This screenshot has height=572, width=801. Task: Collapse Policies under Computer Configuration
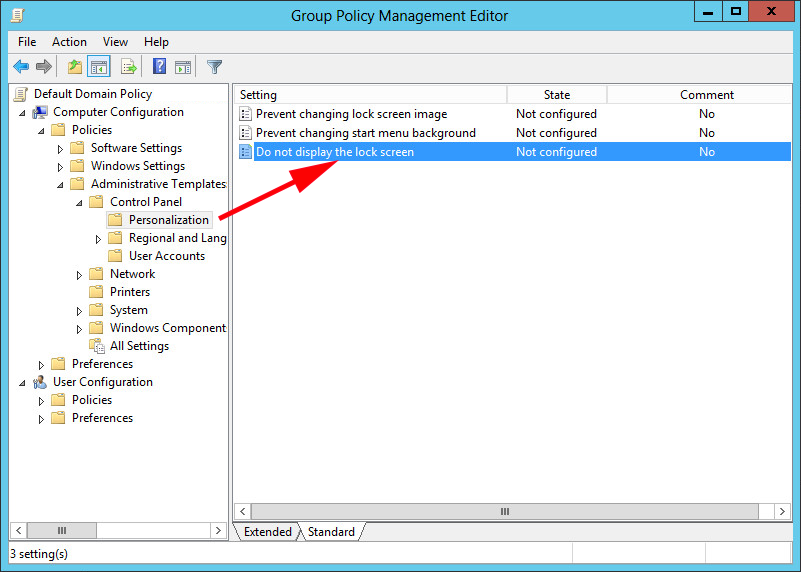click(41, 131)
